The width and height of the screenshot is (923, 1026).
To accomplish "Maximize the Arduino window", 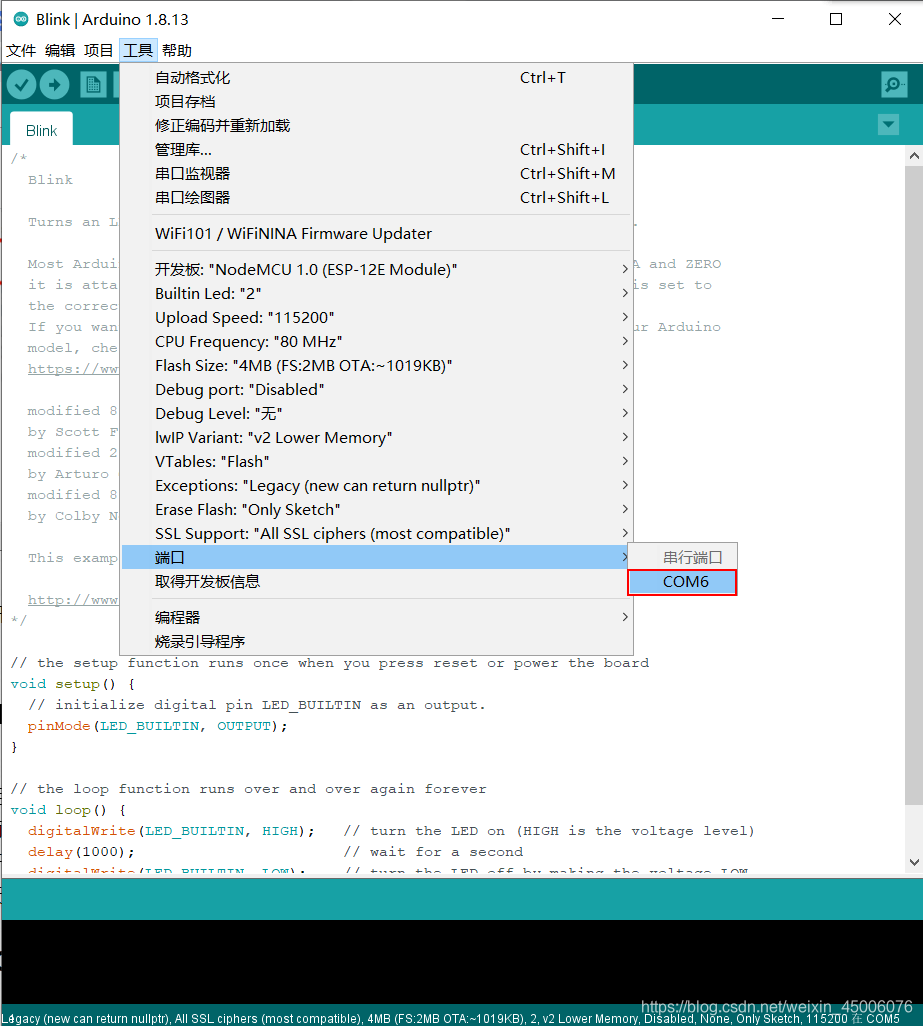I will pyautogui.click(x=835, y=20).
